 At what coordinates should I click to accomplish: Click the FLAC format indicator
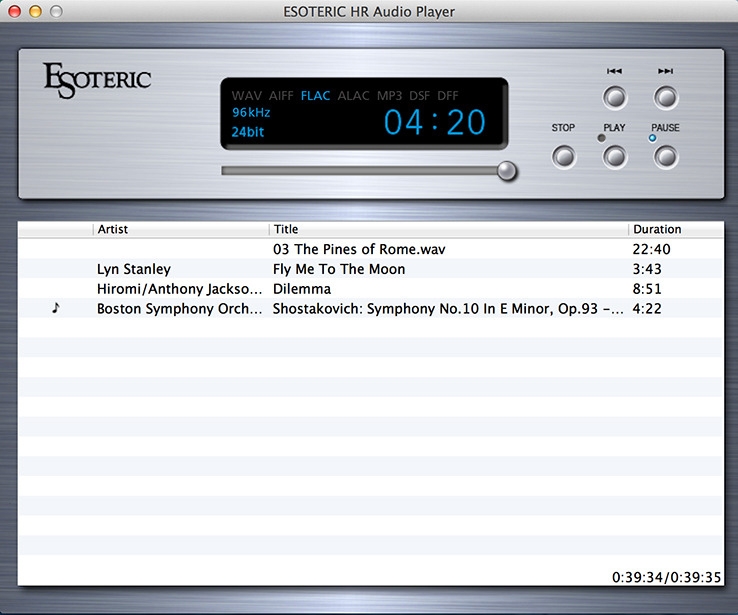[315, 96]
